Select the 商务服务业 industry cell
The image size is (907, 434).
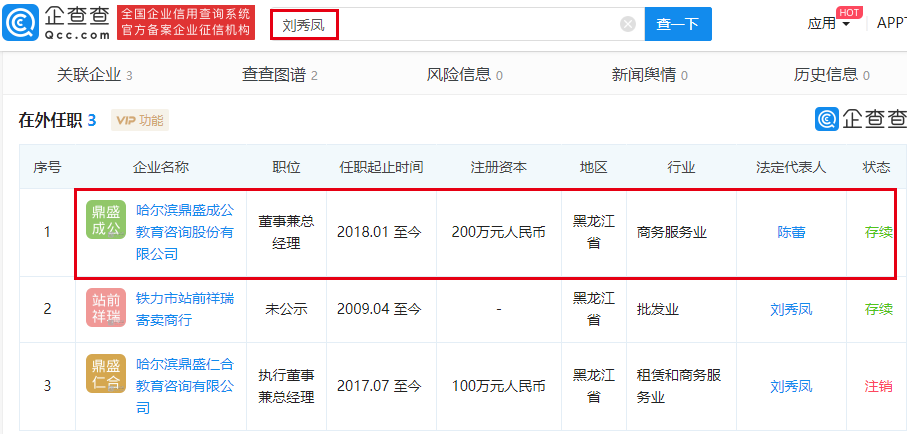681,232
